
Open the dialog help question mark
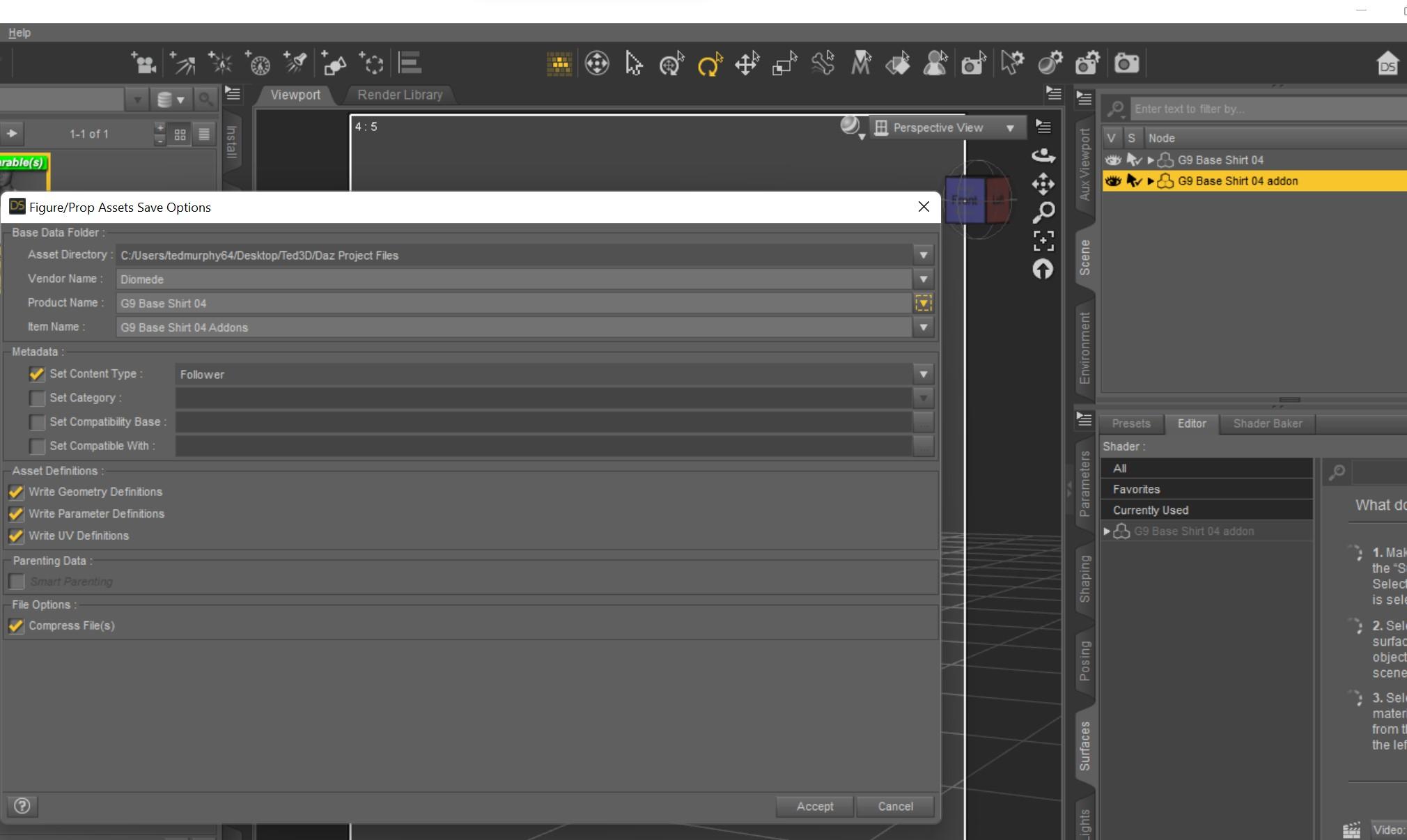click(22, 806)
